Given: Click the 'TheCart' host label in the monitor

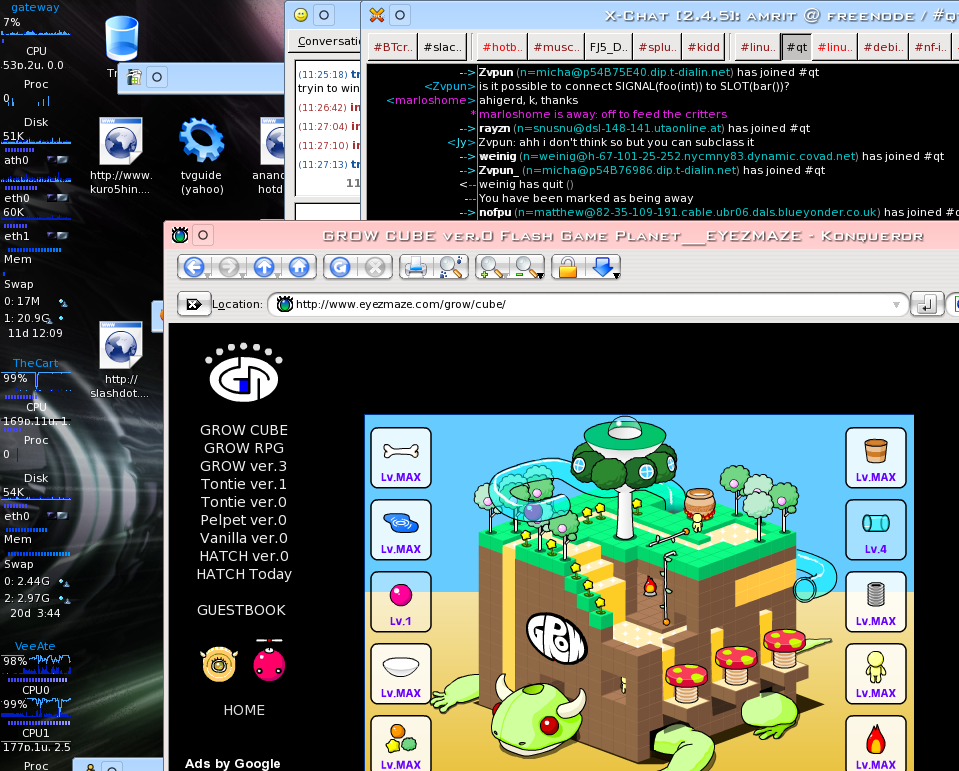Looking at the screenshot, I should click(x=35, y=363).
